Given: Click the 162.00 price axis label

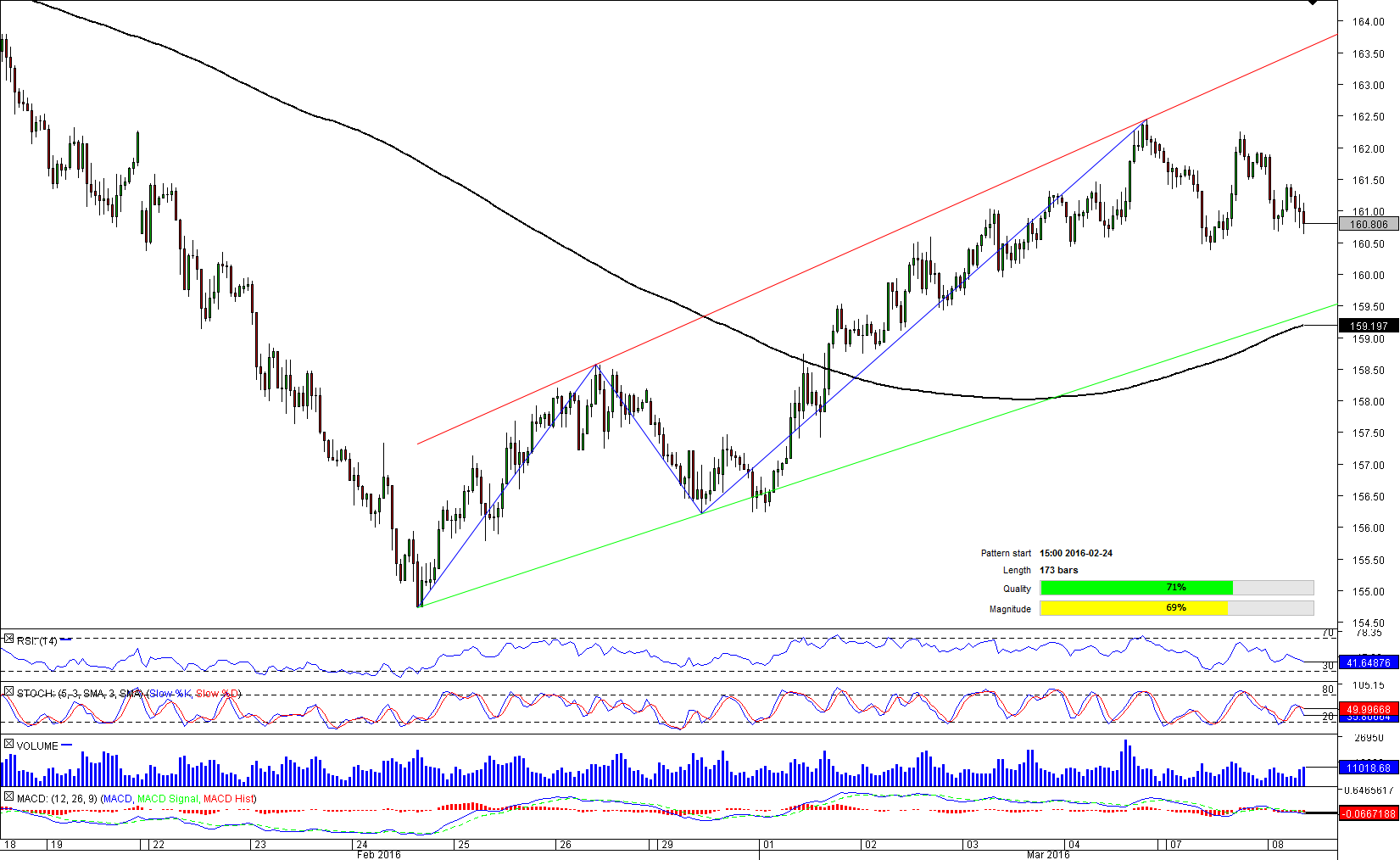Looking at the screenshot, I should [x=1368, y=149].
